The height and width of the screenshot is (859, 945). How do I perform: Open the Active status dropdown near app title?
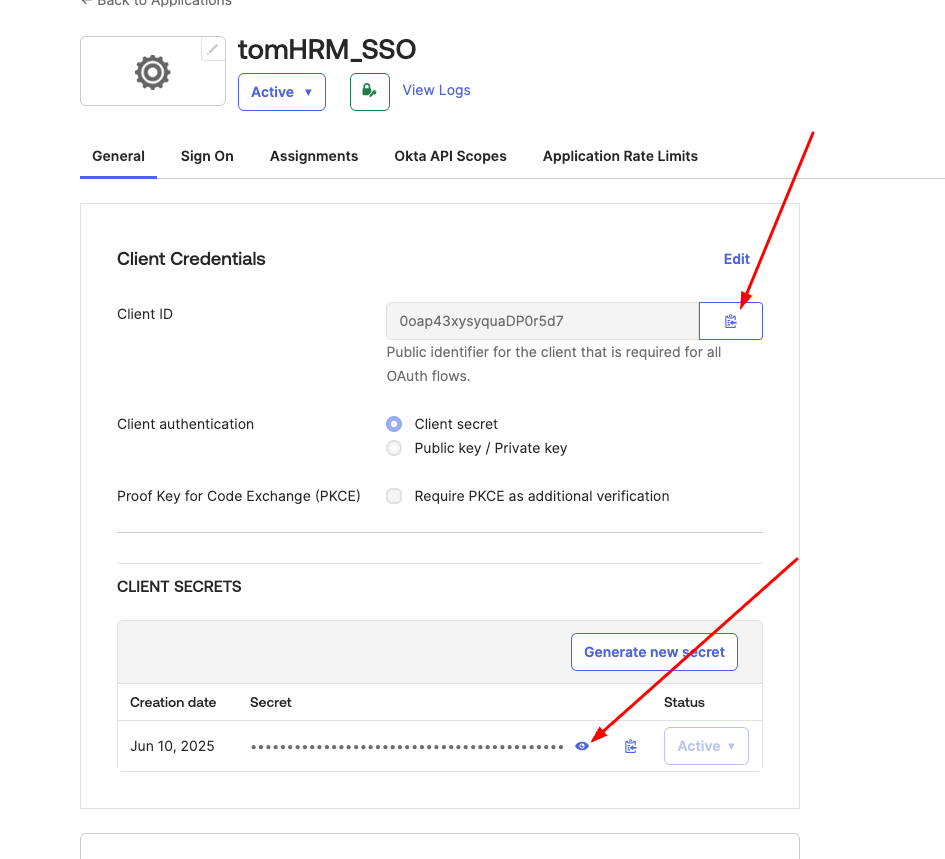[281, 92]
